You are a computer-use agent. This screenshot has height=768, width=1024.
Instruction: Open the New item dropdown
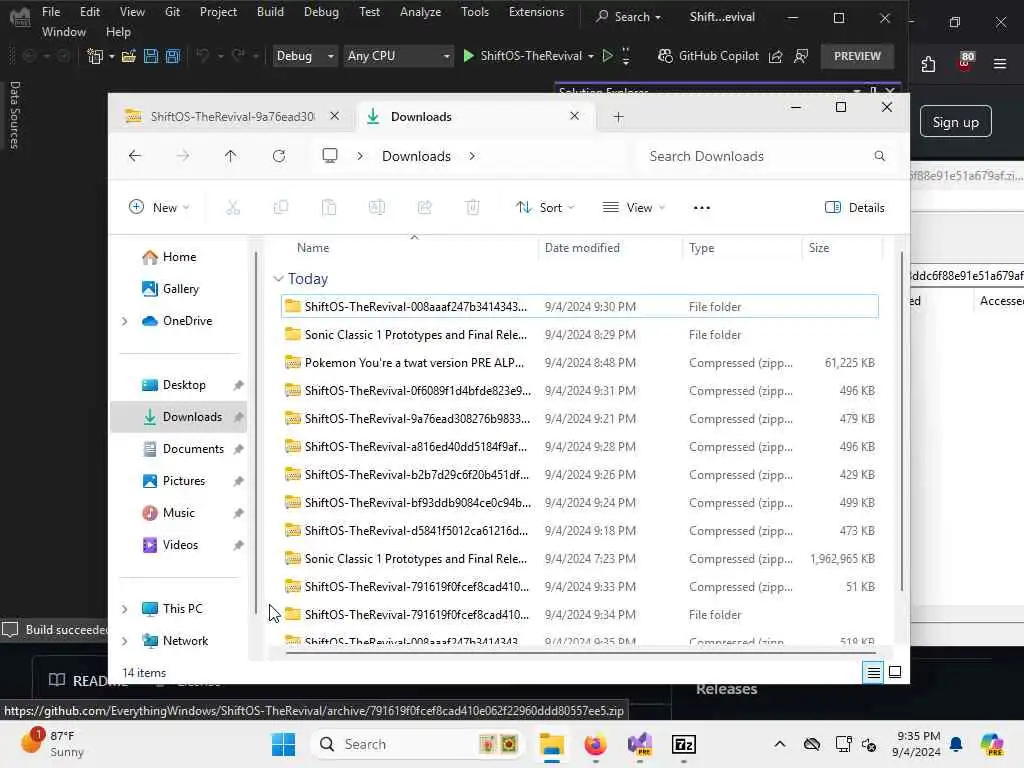click(x=159, y=208)
